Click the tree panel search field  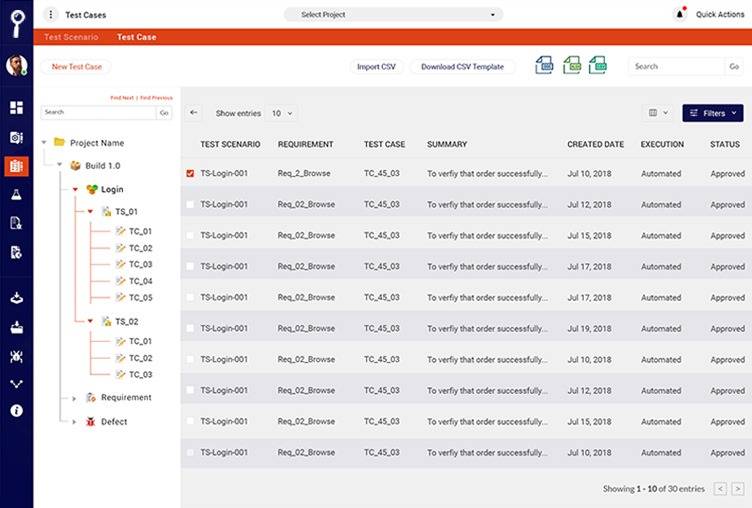pyautogui.click(x=98, y=112)
